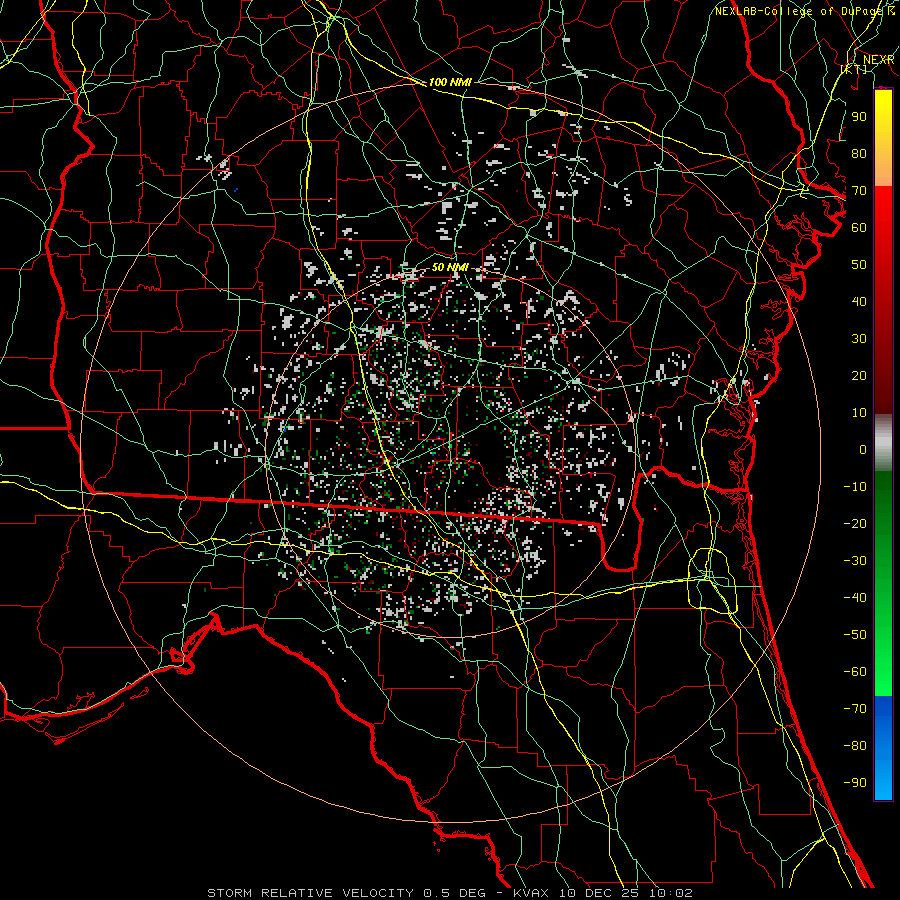
Task: Click the '-70' label on the velocity scale
Action: [x=855, y=709]
